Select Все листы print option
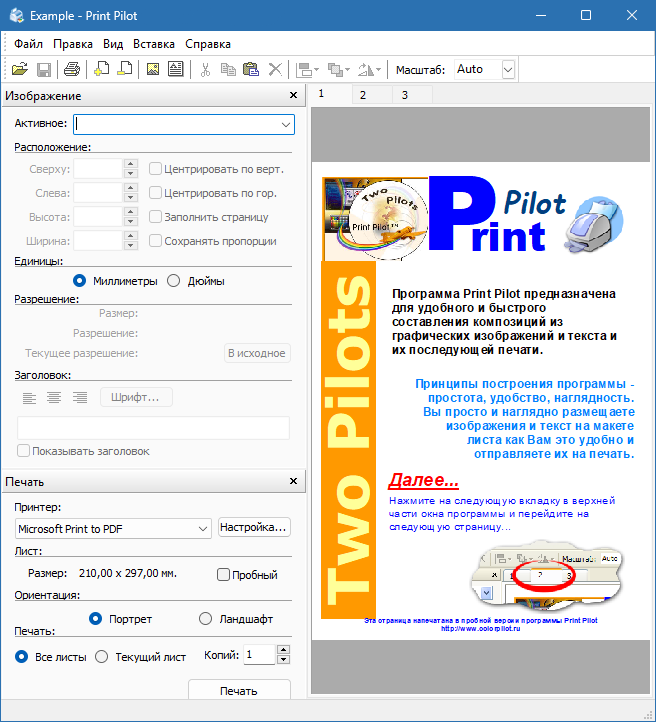Viewport: 656px width, 722px height. click(x=21, y=657)
